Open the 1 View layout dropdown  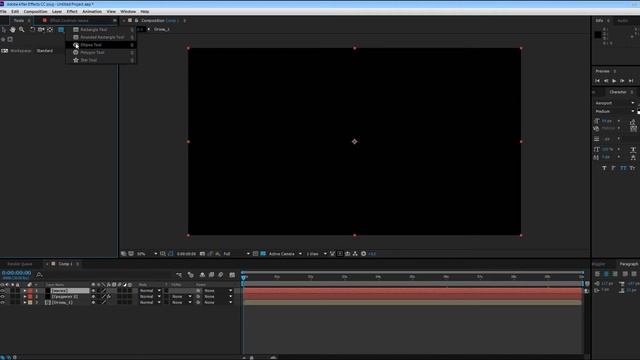pyautogui.click(x=317, y=254)
